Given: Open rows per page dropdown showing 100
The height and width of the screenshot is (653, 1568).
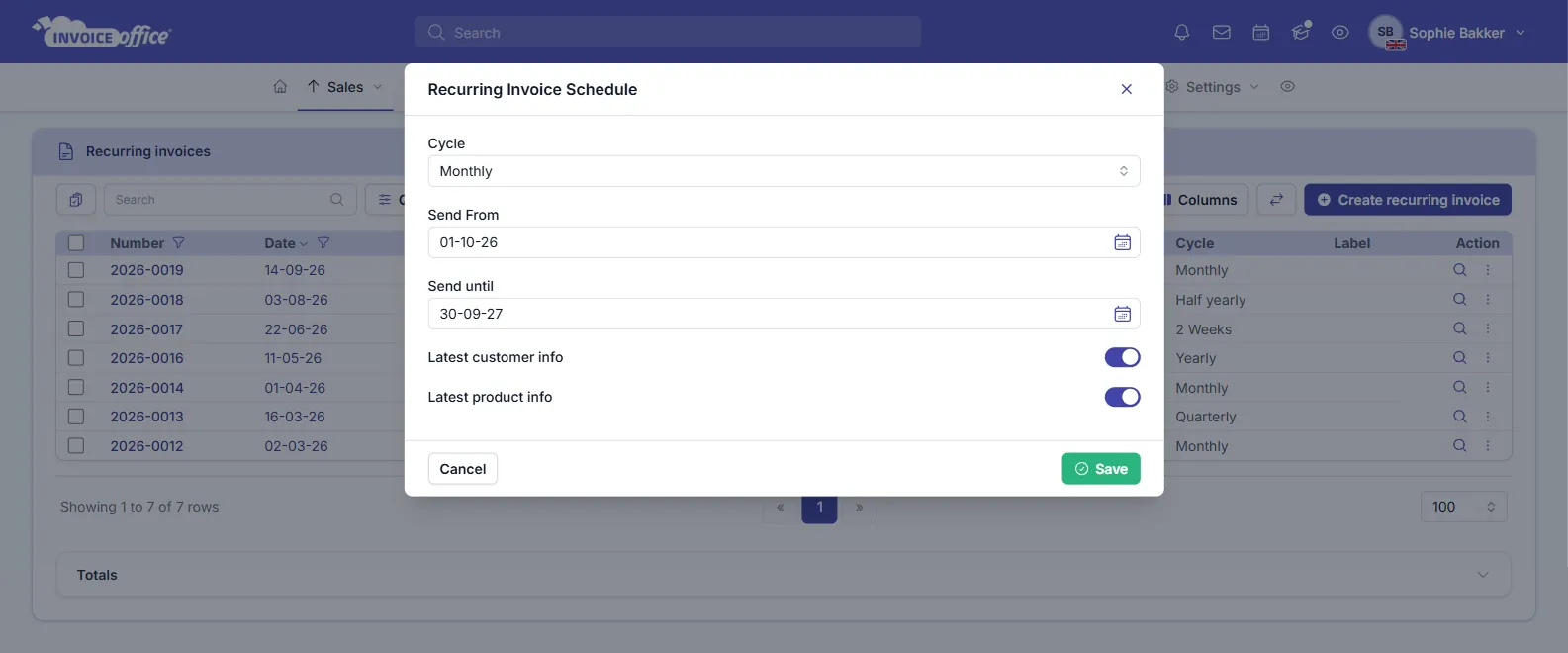Looking at the screenshot, I should coord(1463,507).
